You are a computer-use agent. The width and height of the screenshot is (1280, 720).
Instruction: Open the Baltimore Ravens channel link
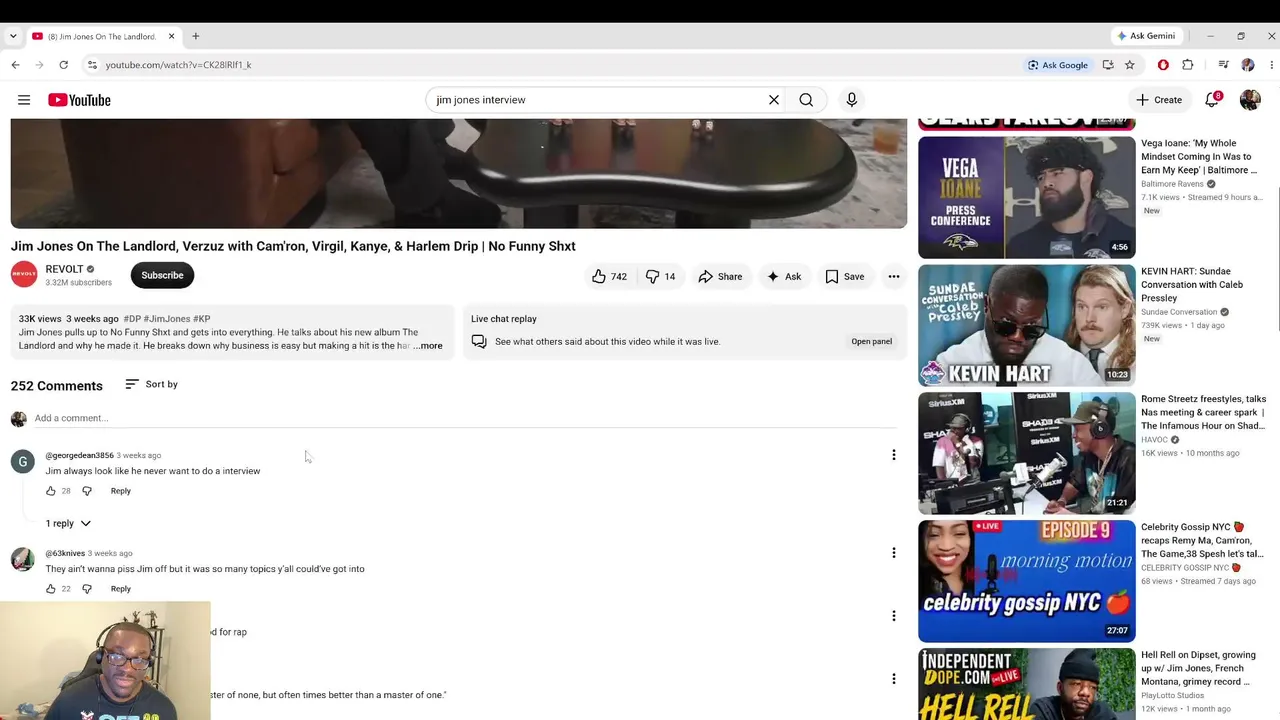pos(1172,184)
